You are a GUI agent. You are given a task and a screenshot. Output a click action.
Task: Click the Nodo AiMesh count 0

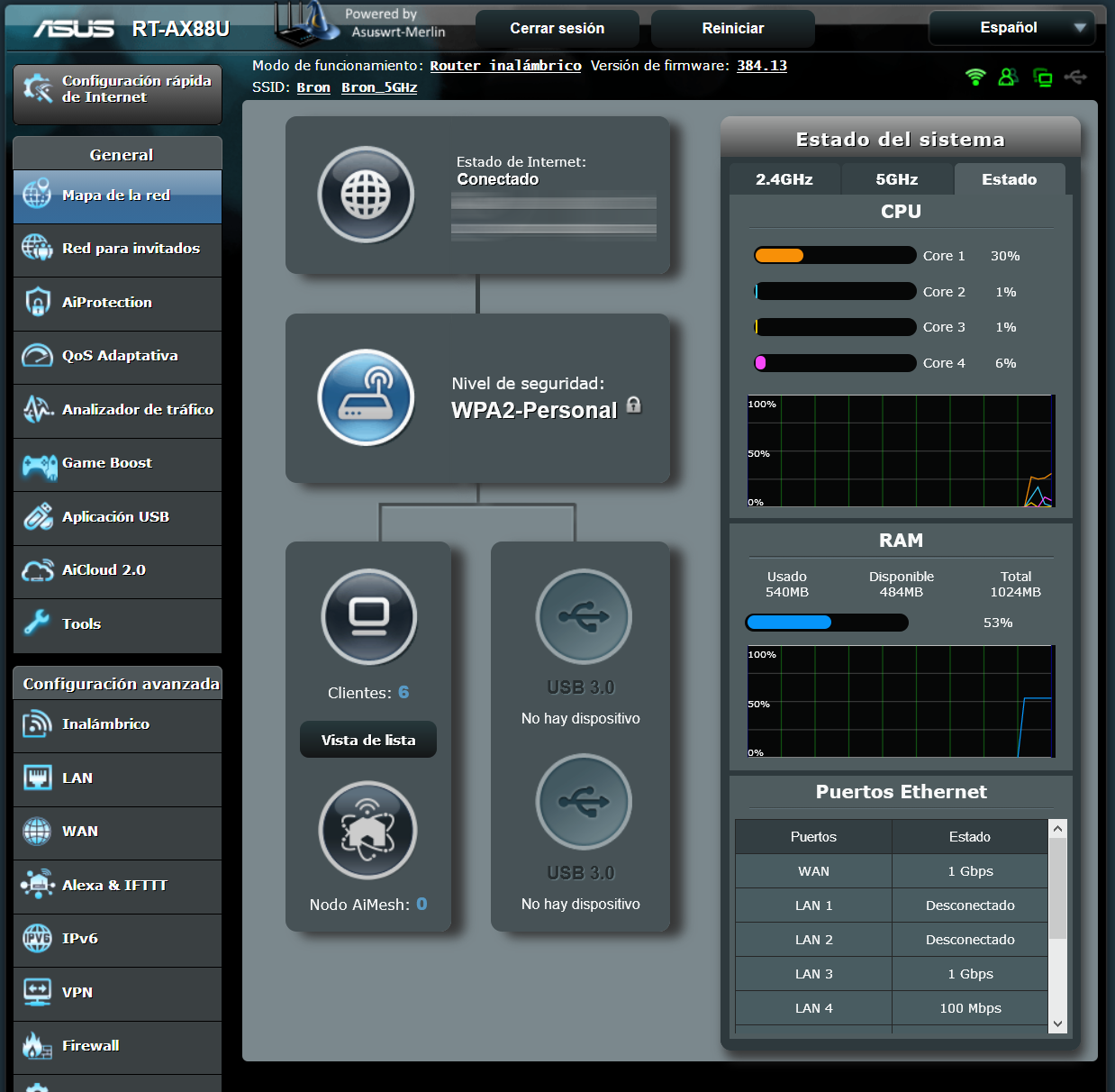pos(422,904)
